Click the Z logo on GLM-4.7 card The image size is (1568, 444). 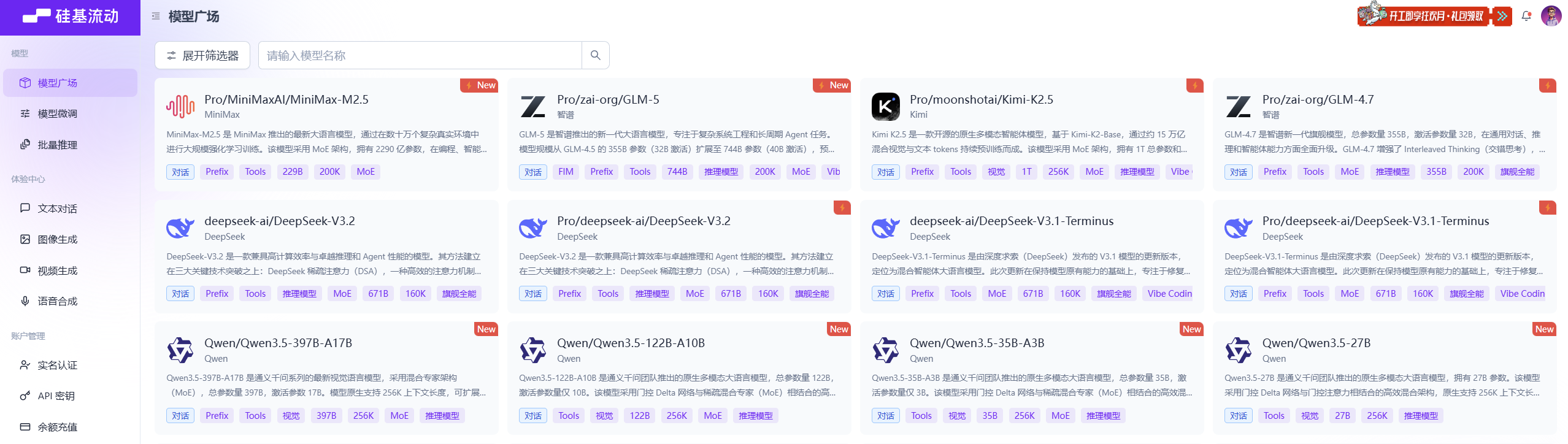point(1239,107)
